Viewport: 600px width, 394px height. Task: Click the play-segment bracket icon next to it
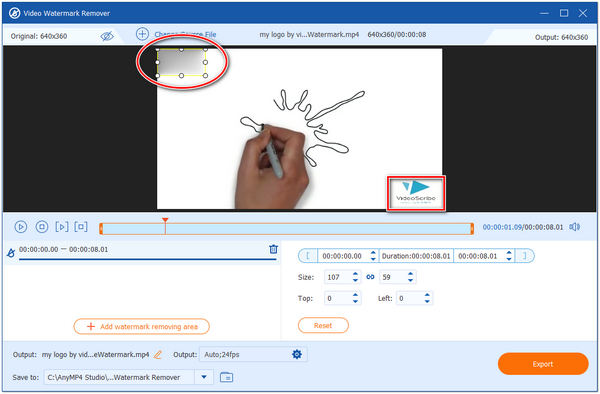(81, 227)
